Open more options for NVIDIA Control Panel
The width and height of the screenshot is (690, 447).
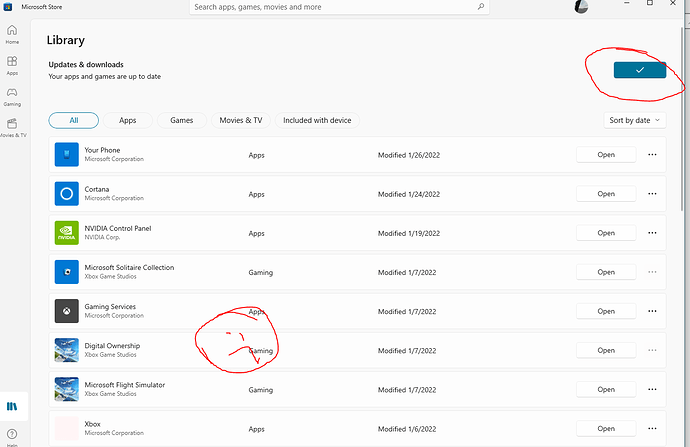tap(653, 233)
